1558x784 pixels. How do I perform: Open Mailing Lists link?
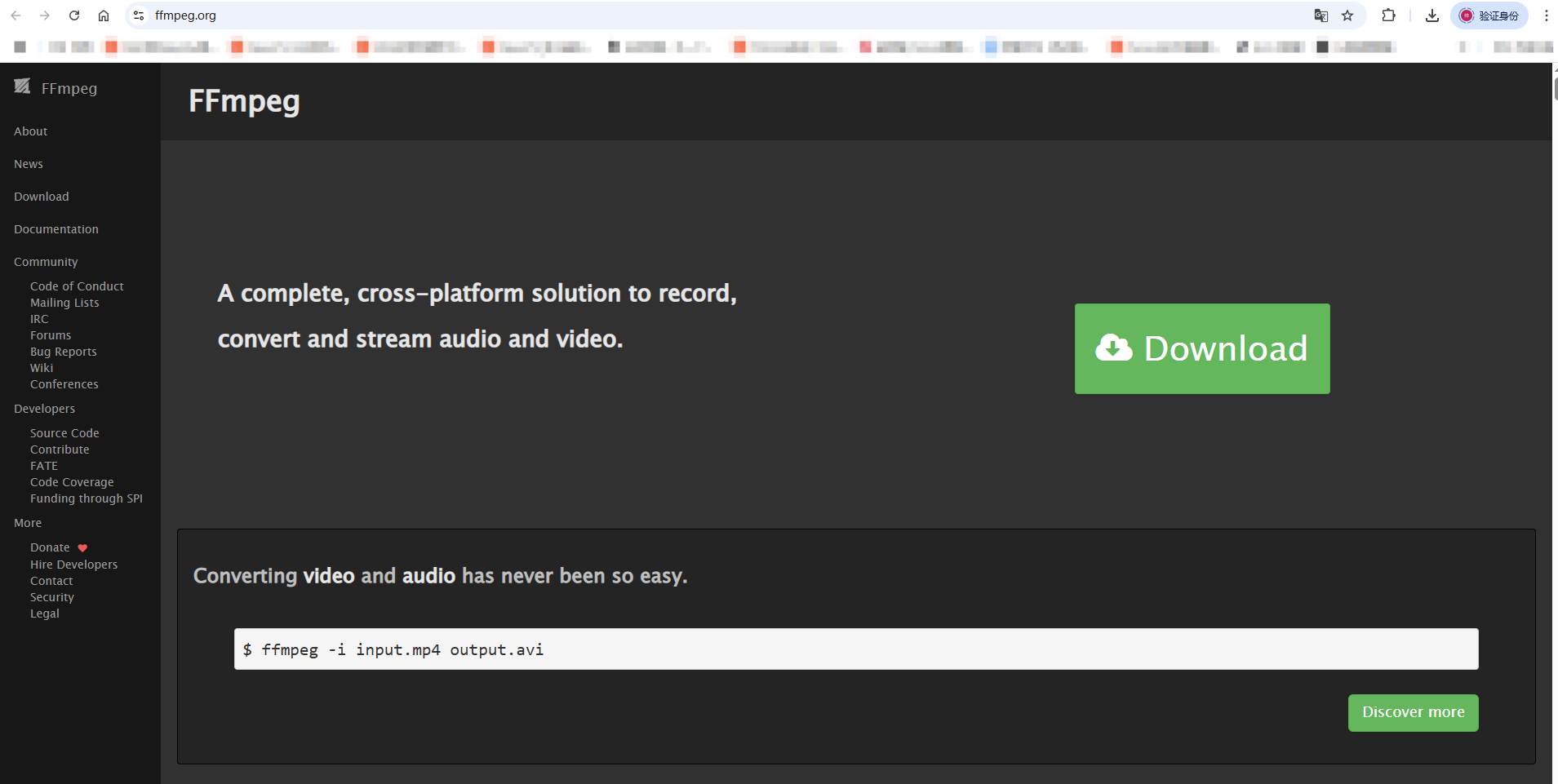tap(64, 303)
